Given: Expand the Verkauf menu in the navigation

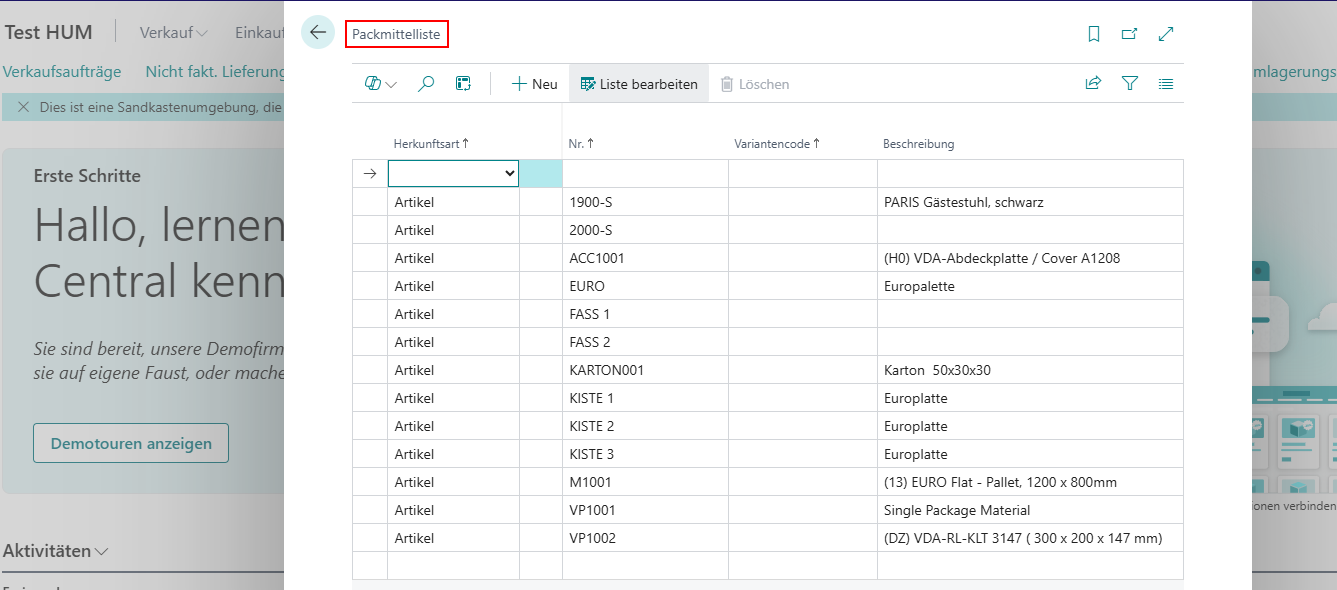Looking at the screenshot, I should 174,32.
